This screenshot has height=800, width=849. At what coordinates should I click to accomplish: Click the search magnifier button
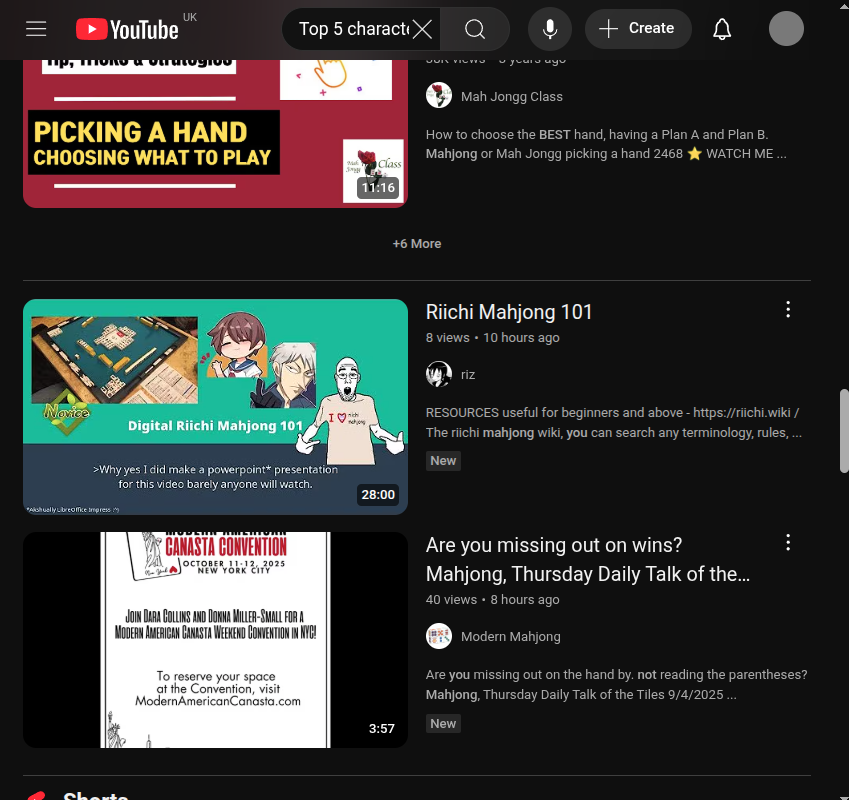tap(475, 29)
